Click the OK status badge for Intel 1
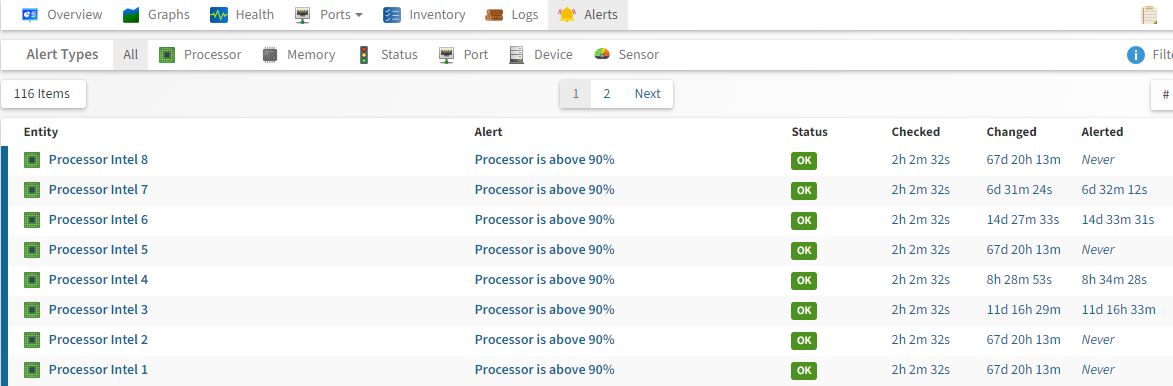 pos(803,370)
